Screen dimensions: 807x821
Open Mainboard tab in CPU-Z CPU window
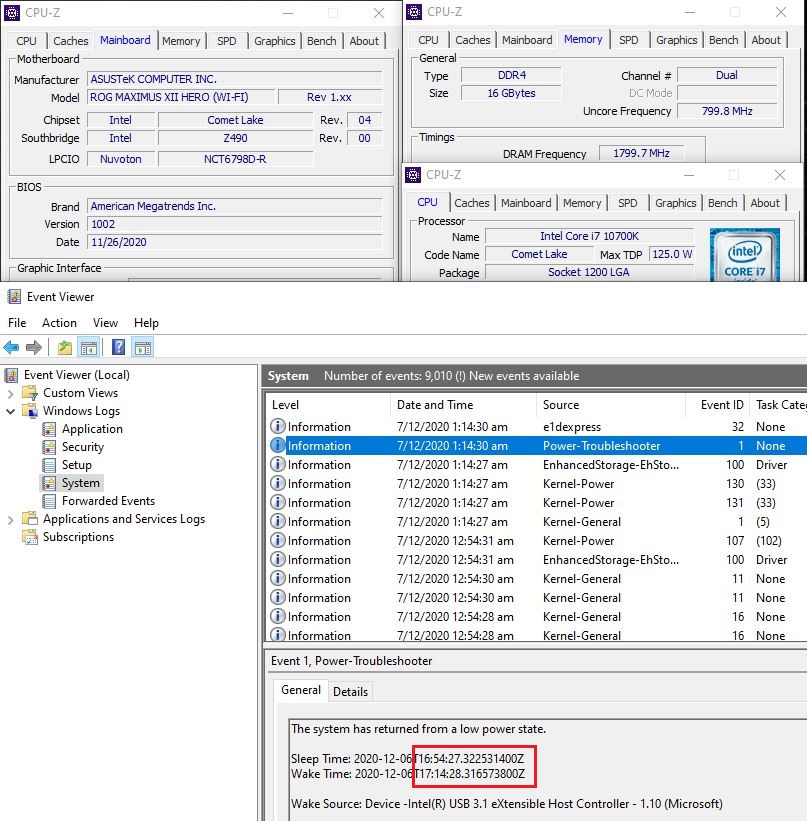[526, 203]
